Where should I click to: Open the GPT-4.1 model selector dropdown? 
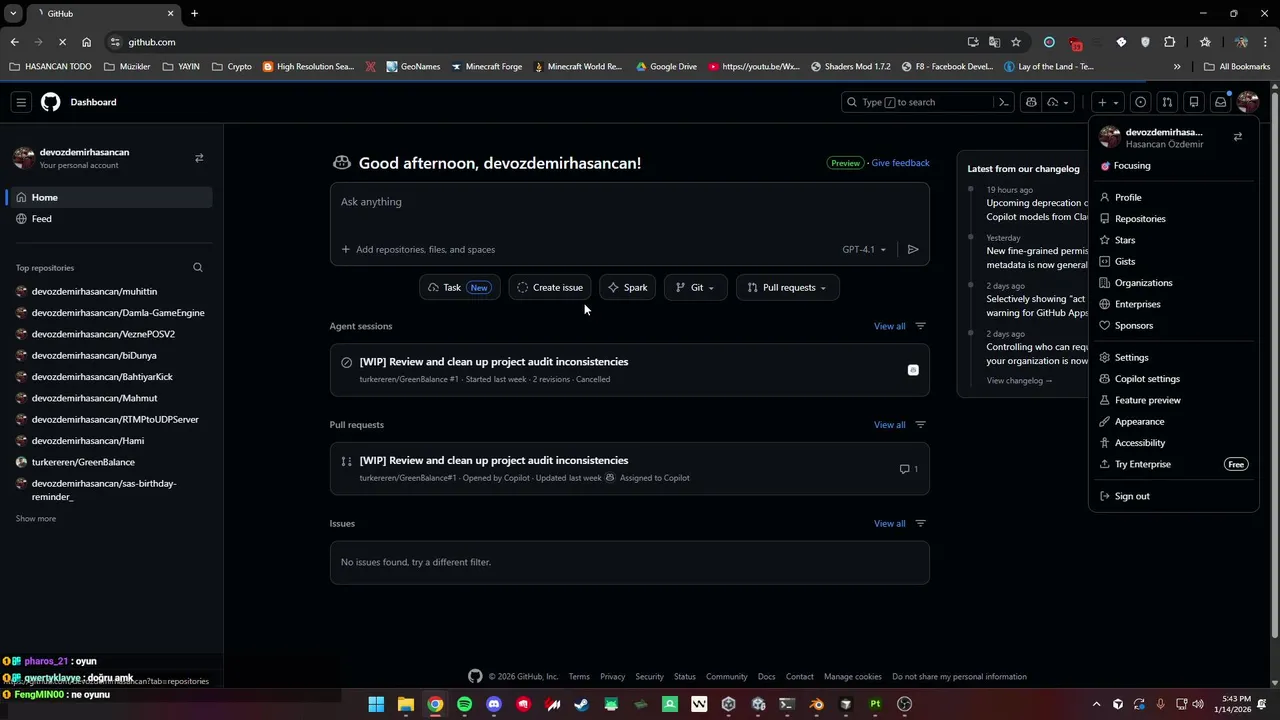(864, 249)
